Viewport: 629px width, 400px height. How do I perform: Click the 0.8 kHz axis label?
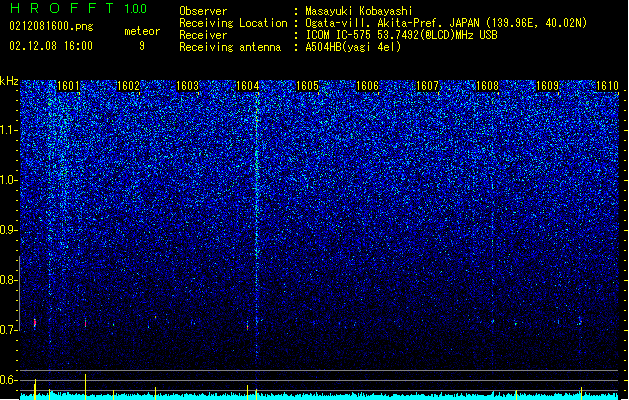click(x=8, y=280)
